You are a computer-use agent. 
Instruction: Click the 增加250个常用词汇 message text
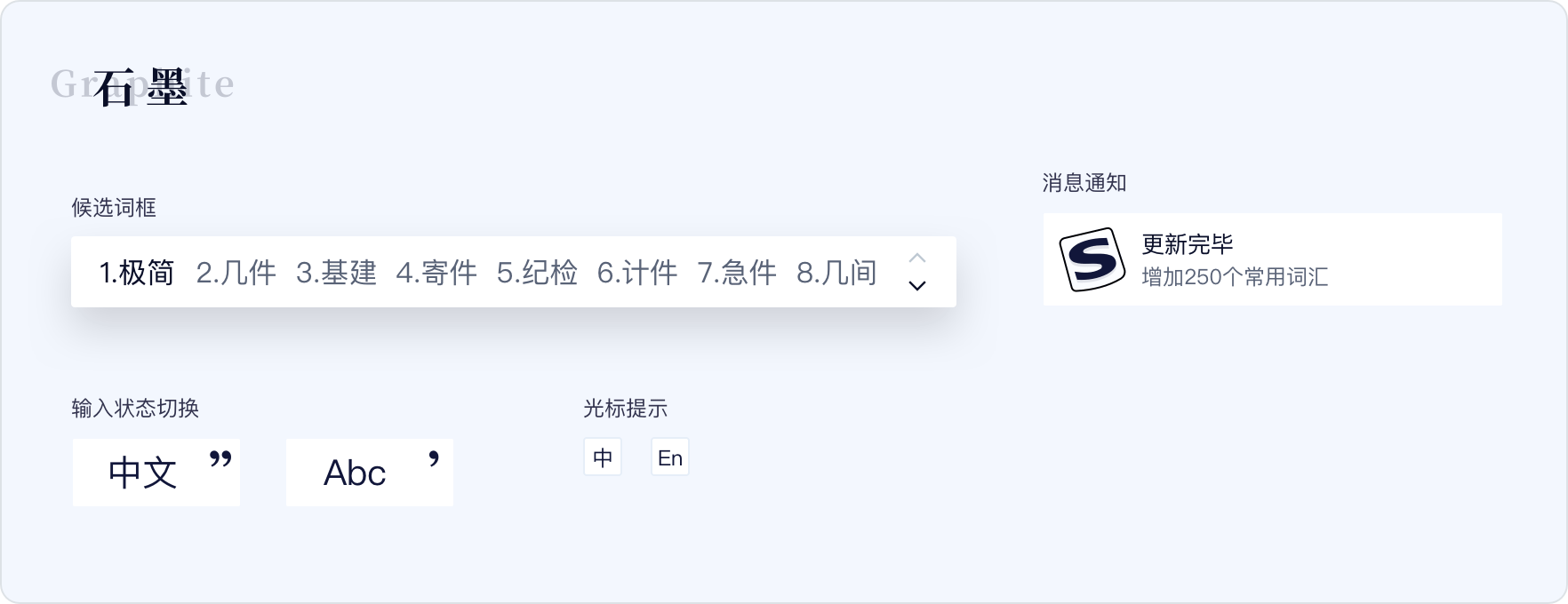click(1235, 277)
